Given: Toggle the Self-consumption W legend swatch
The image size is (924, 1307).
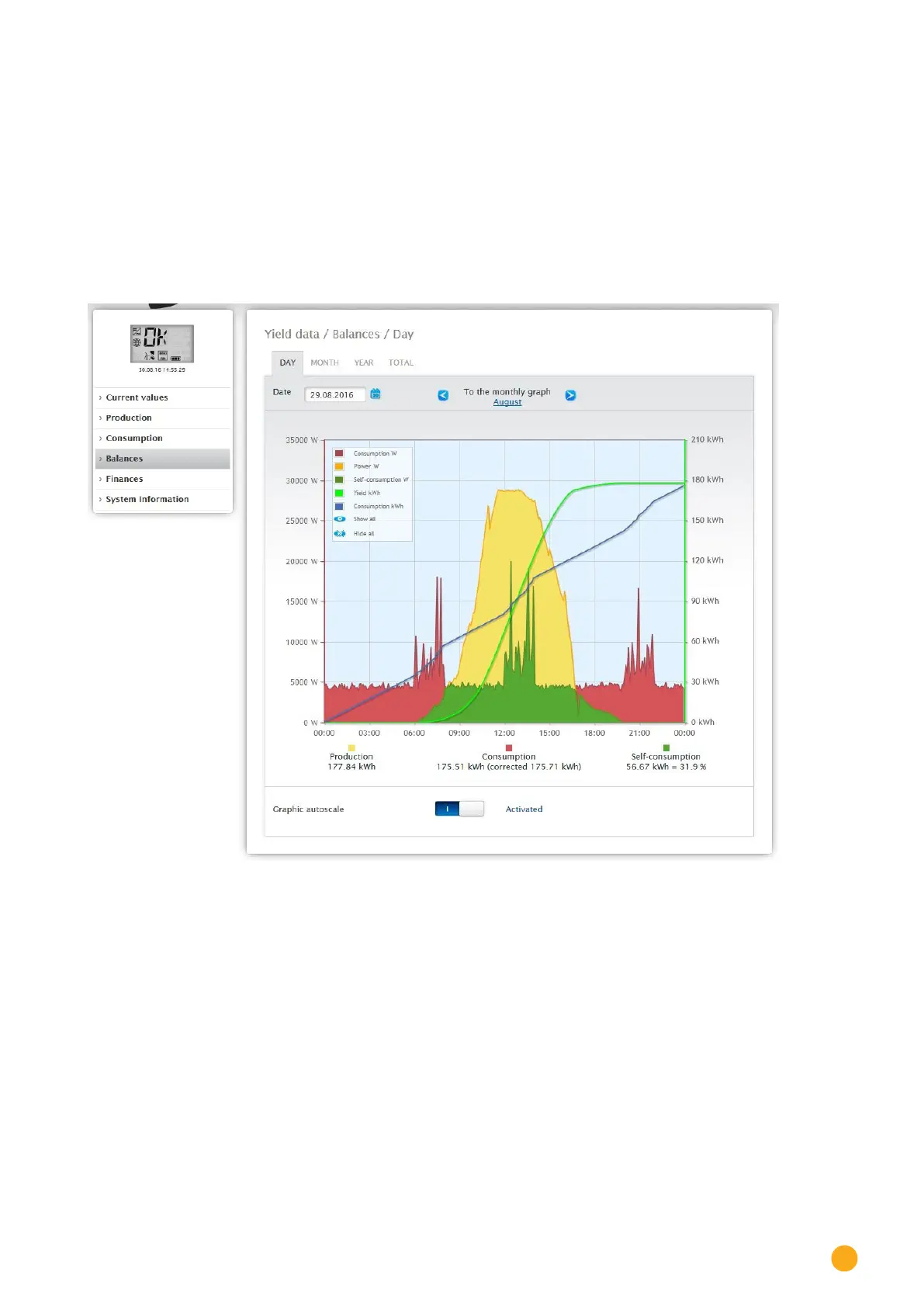Looking at the screenshot, I should coord(339,480).
